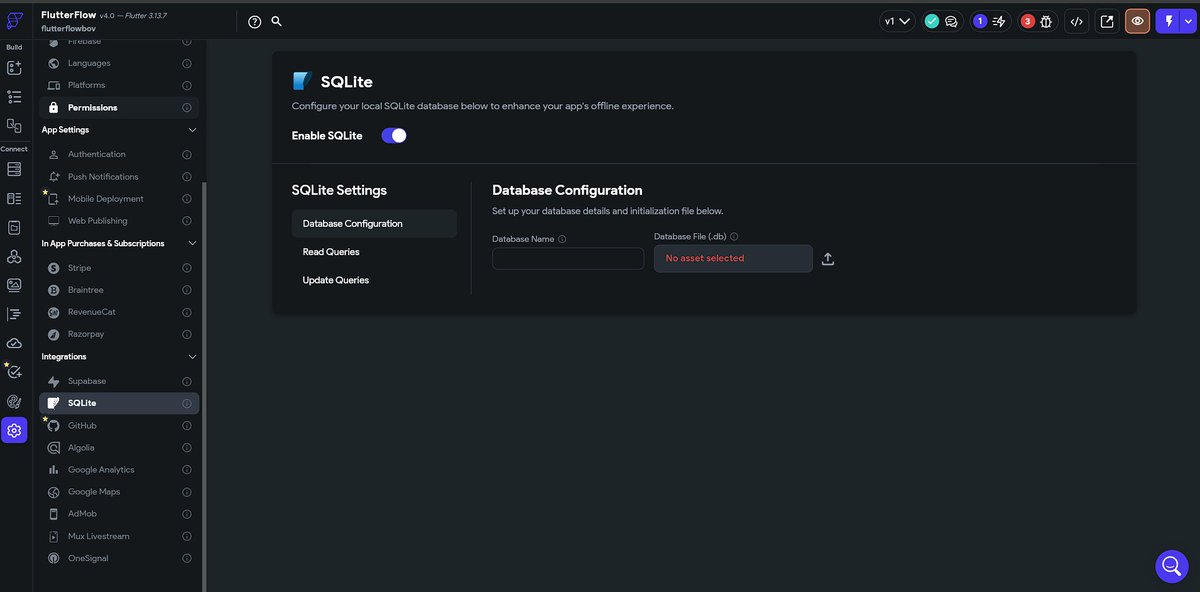Image resolution: width=1200 pixels, height=592 pixels.
Task: Open the cloud functions icon in left rail
Action: coord(14,343)
